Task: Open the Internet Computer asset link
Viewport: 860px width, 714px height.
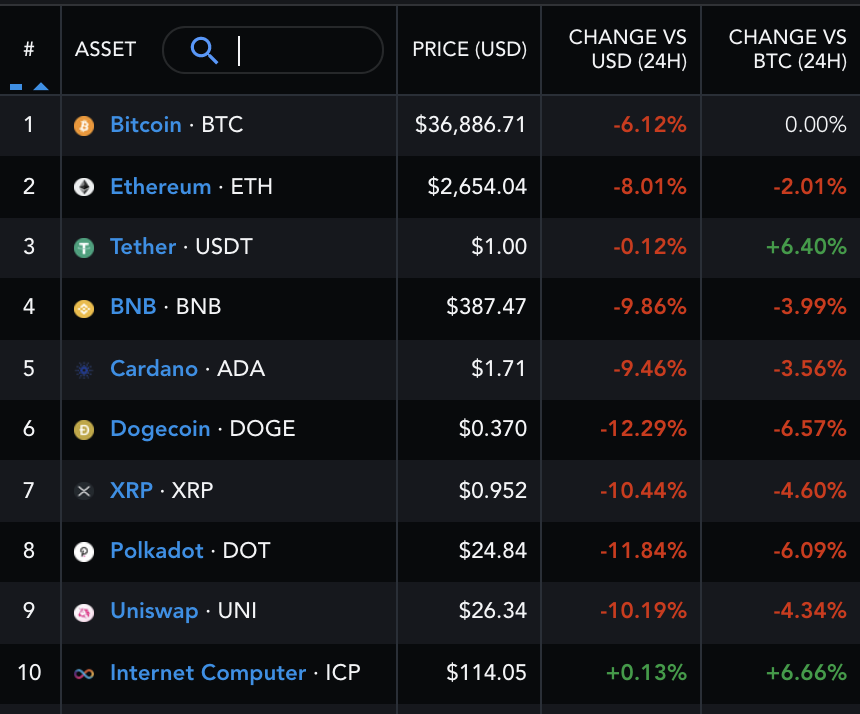Action: pos(207,673)
